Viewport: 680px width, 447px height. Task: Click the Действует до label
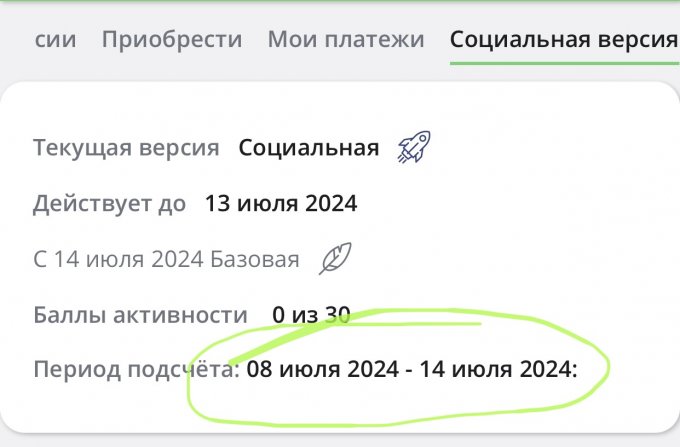[110, 204]
